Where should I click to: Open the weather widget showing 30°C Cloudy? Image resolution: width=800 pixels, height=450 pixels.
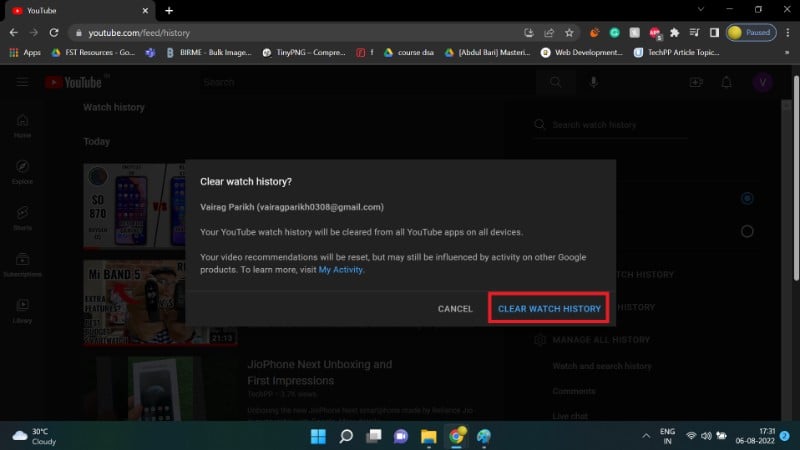(34, 436)
